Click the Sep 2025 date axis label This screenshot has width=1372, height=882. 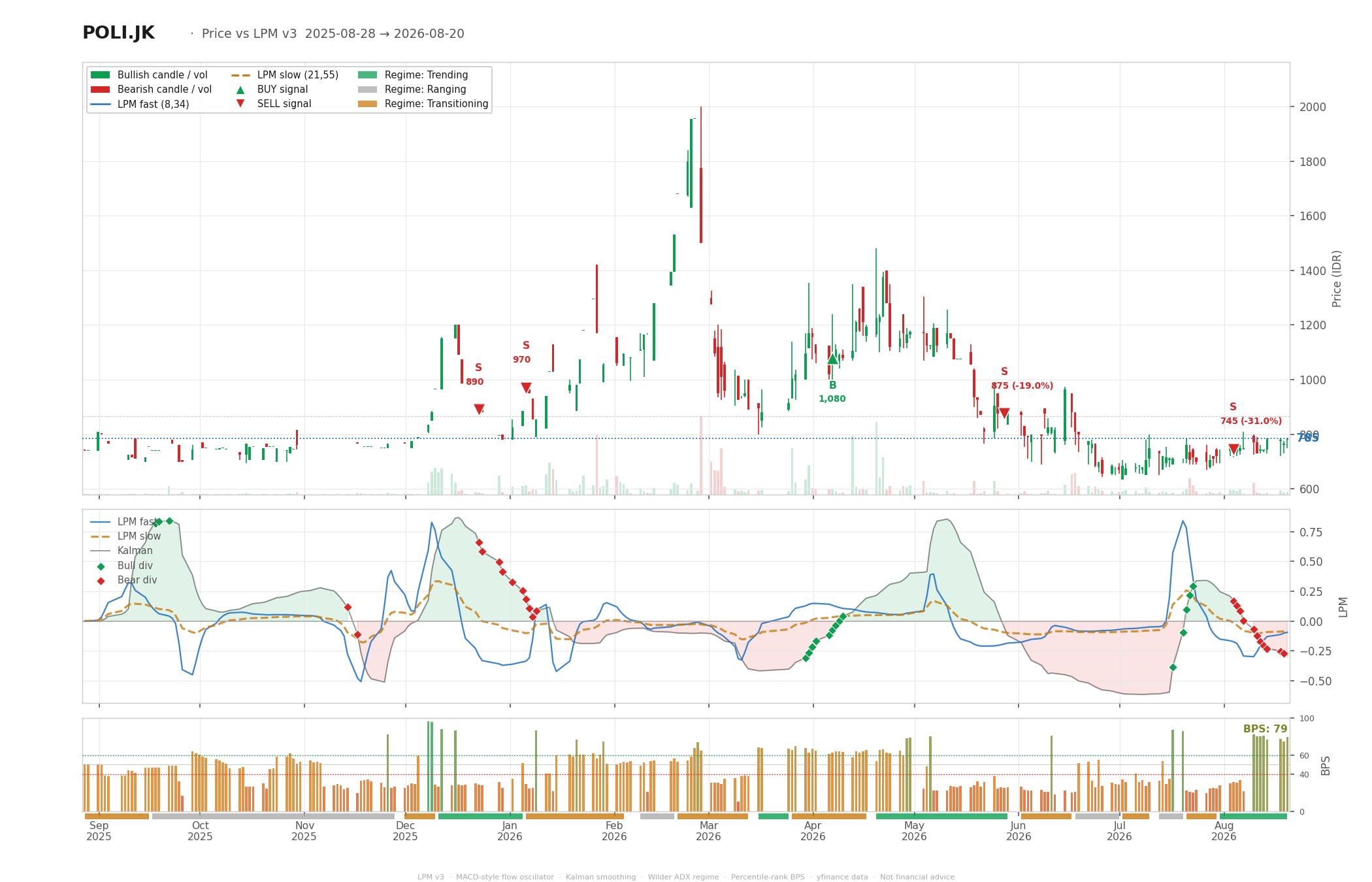[99, 831]
